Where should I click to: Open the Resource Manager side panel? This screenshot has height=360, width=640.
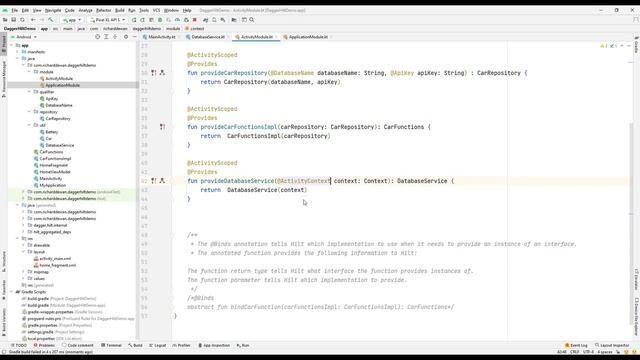click(x=4, y=79)
